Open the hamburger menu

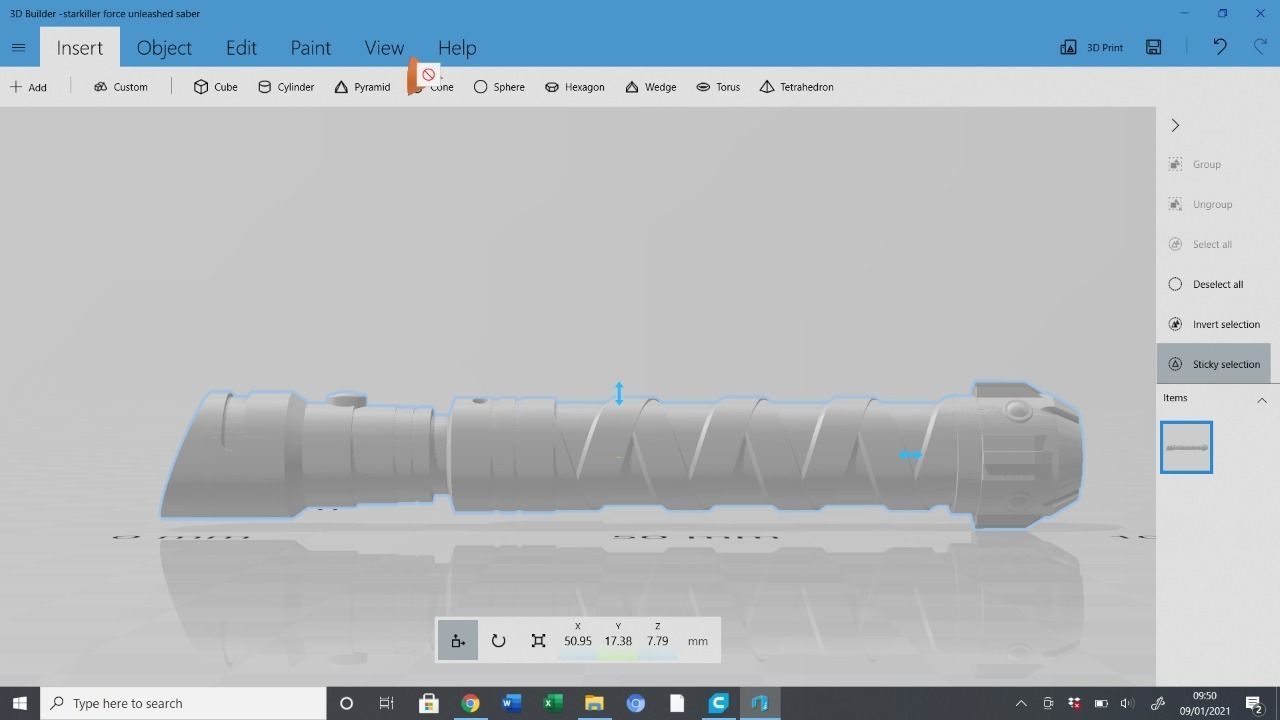click(x=18, y=47)
